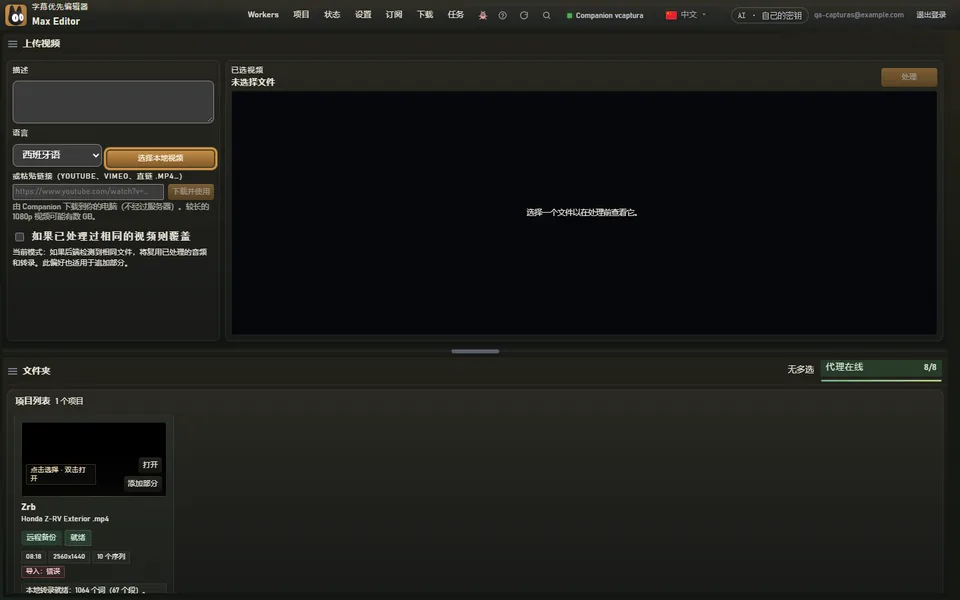960x600 pixels.
Task: Toggle the hamburger icon beside 文件夹
Action: [x=12, y=371]
